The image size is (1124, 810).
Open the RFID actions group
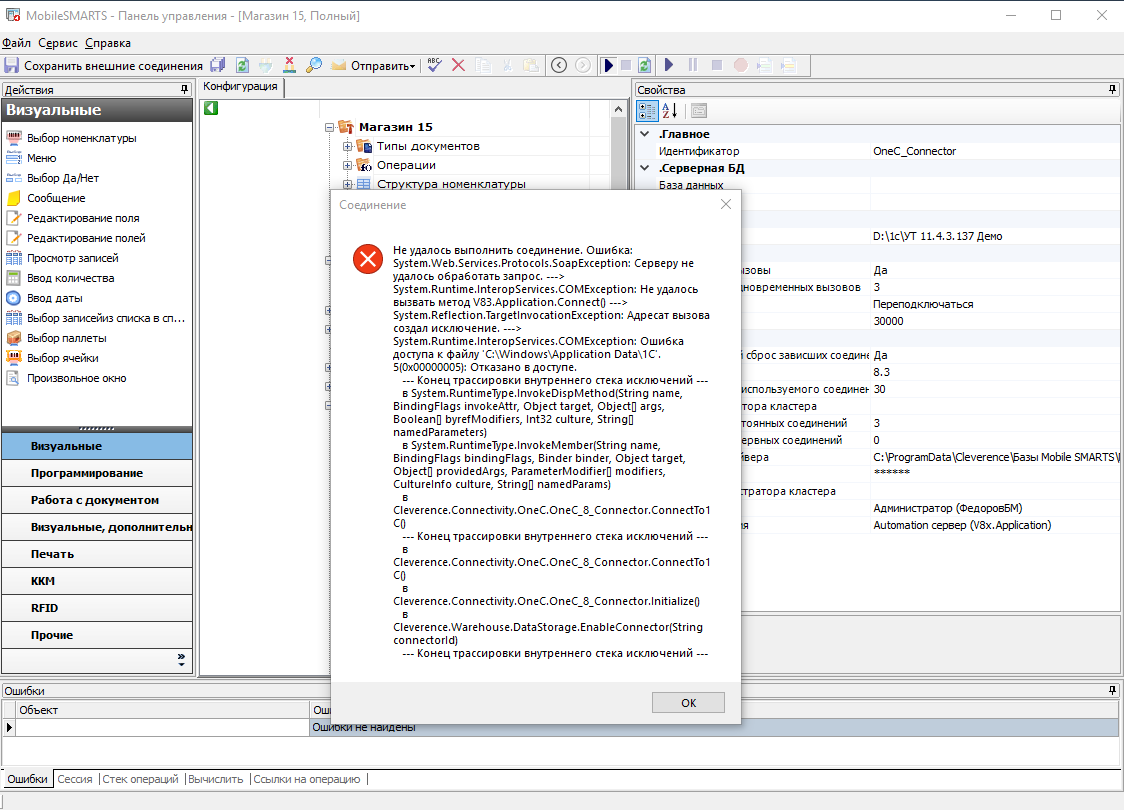click(97, 608)
